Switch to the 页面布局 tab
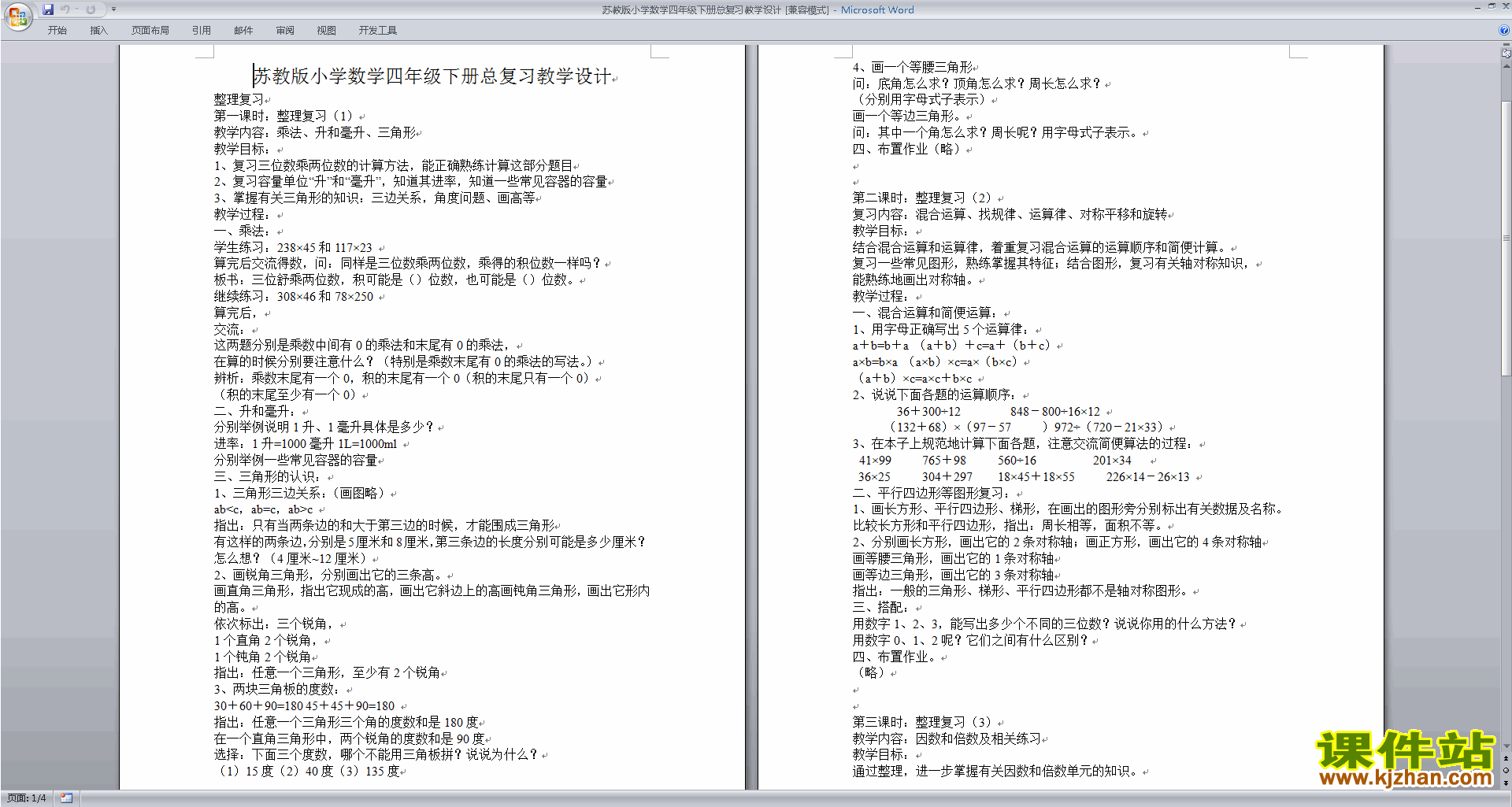 click(150, 31)
